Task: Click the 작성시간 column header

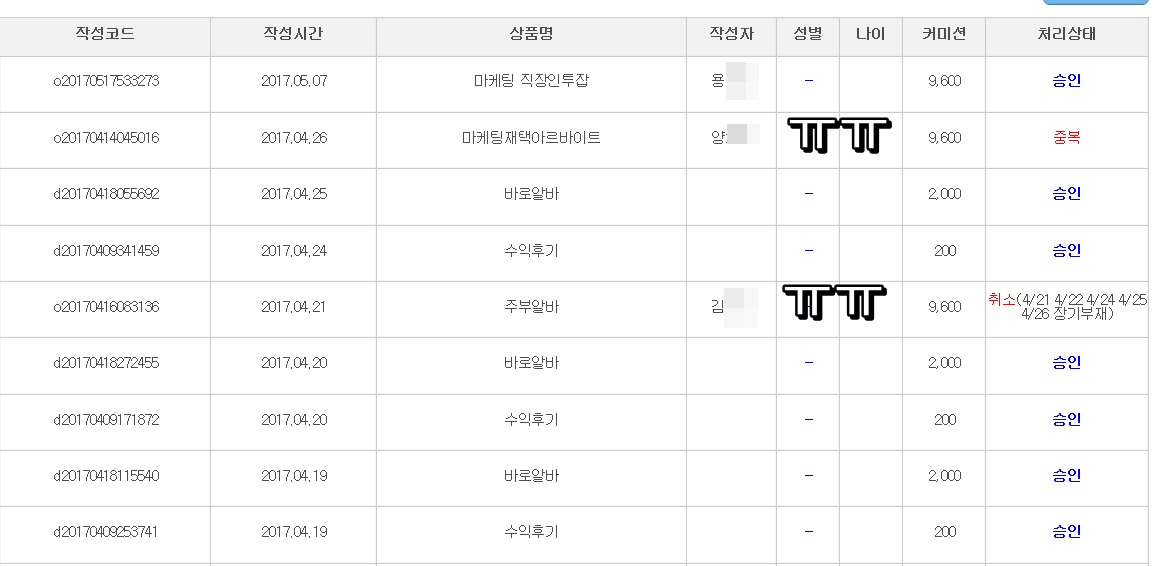Action: (293, 34)
